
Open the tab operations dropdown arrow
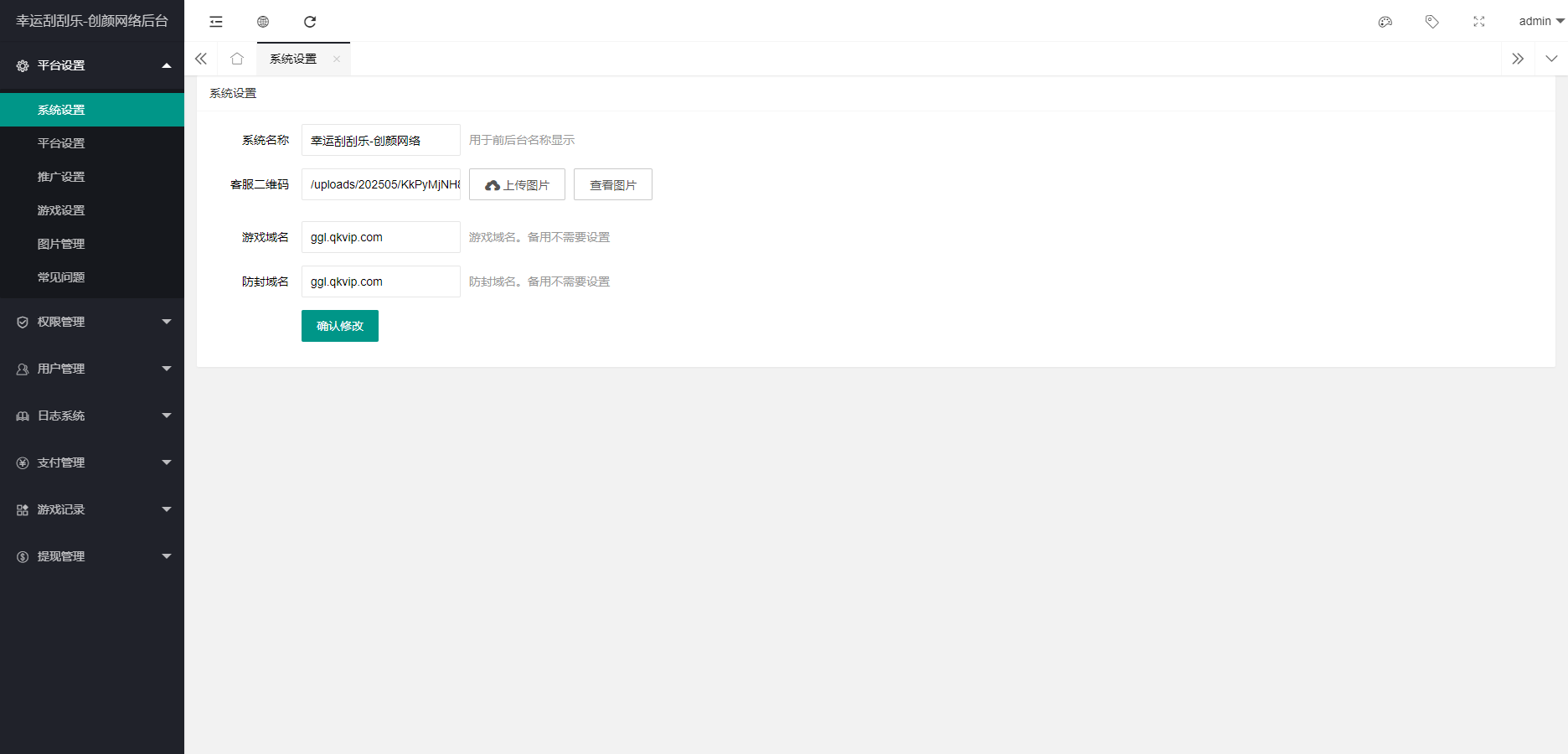pos(1551,59)
